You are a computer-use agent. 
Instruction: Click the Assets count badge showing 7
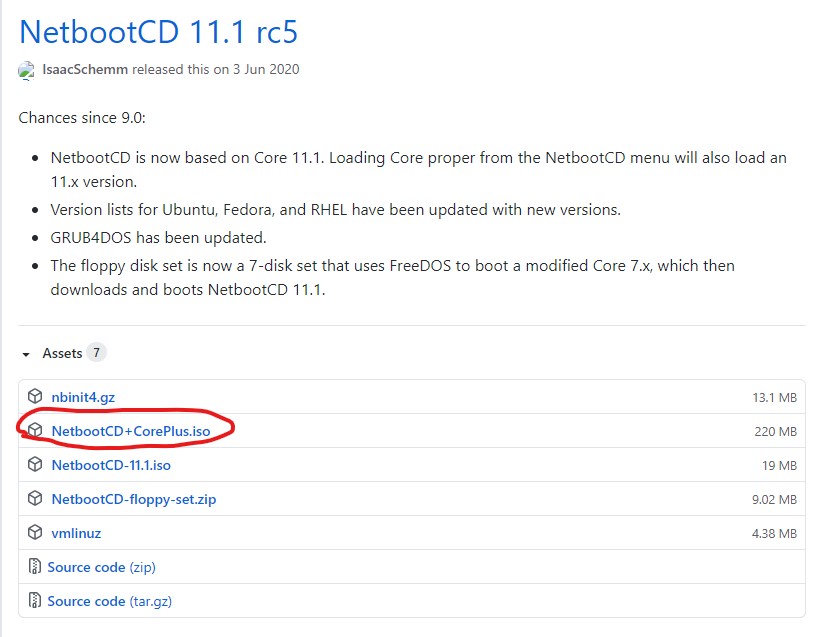point(95,353)
